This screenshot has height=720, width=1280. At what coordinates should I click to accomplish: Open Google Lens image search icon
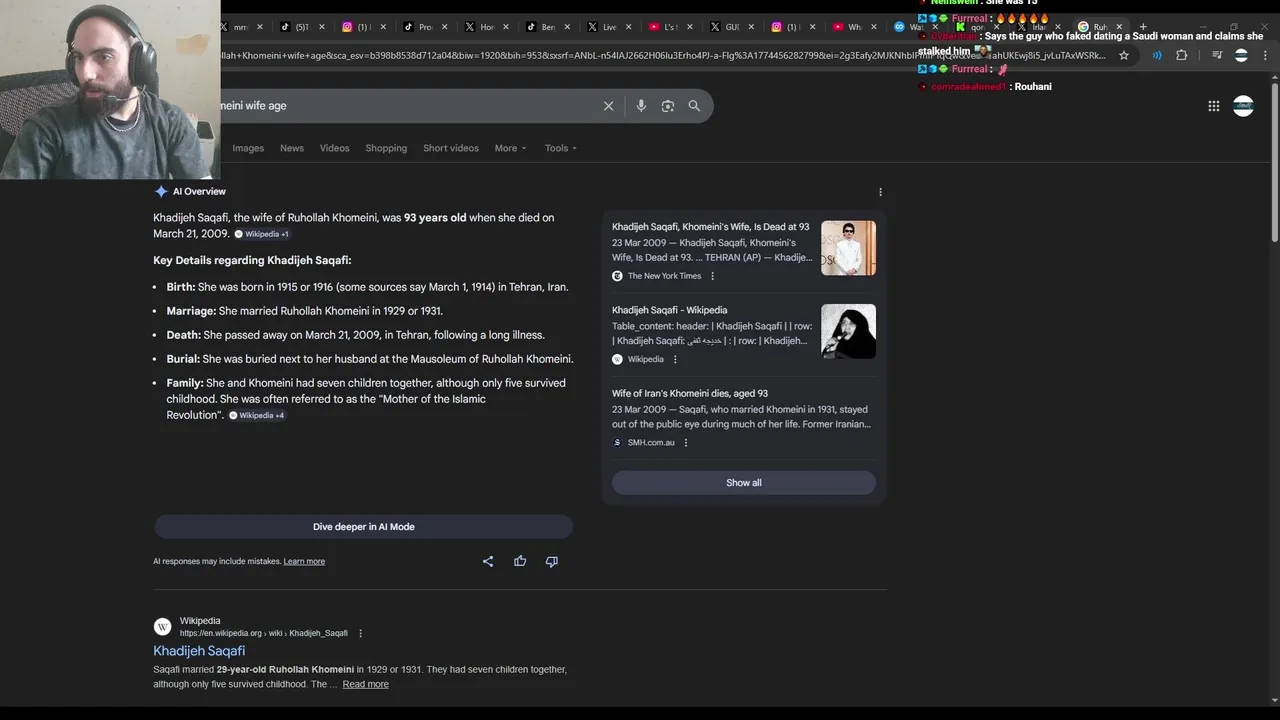coord(668,106)
